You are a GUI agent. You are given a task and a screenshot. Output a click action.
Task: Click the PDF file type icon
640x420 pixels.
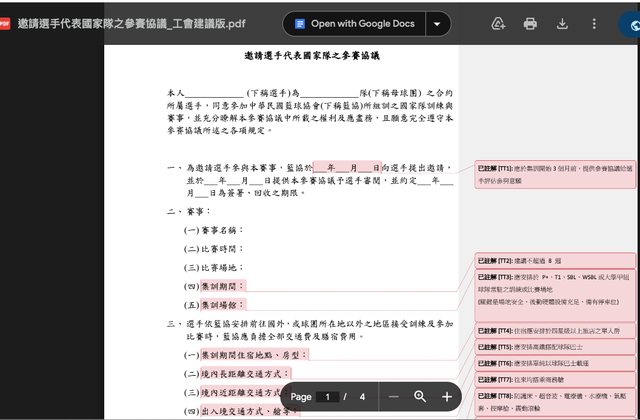9,22
